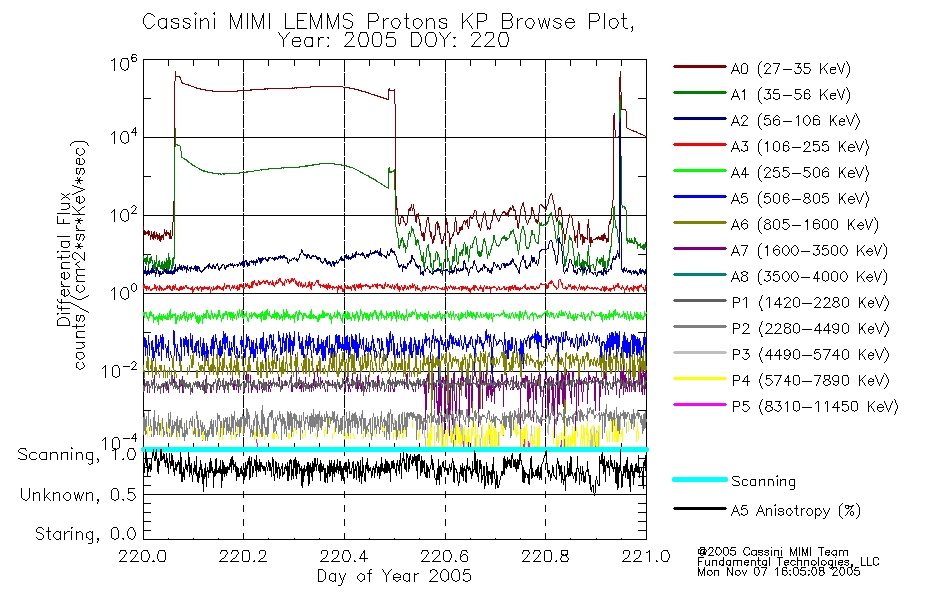Click the A7 (1600-3500 KeV) legend label
950x600 pixels.
[x=809, y=251]
